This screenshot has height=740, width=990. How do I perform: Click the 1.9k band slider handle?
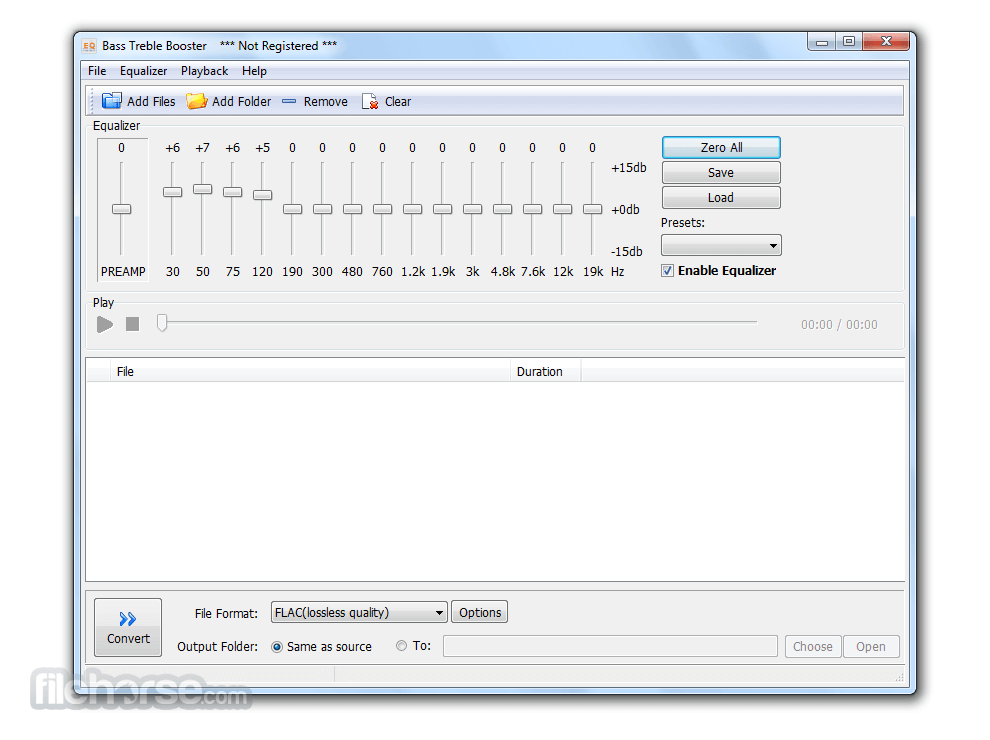tap(443, 209)
